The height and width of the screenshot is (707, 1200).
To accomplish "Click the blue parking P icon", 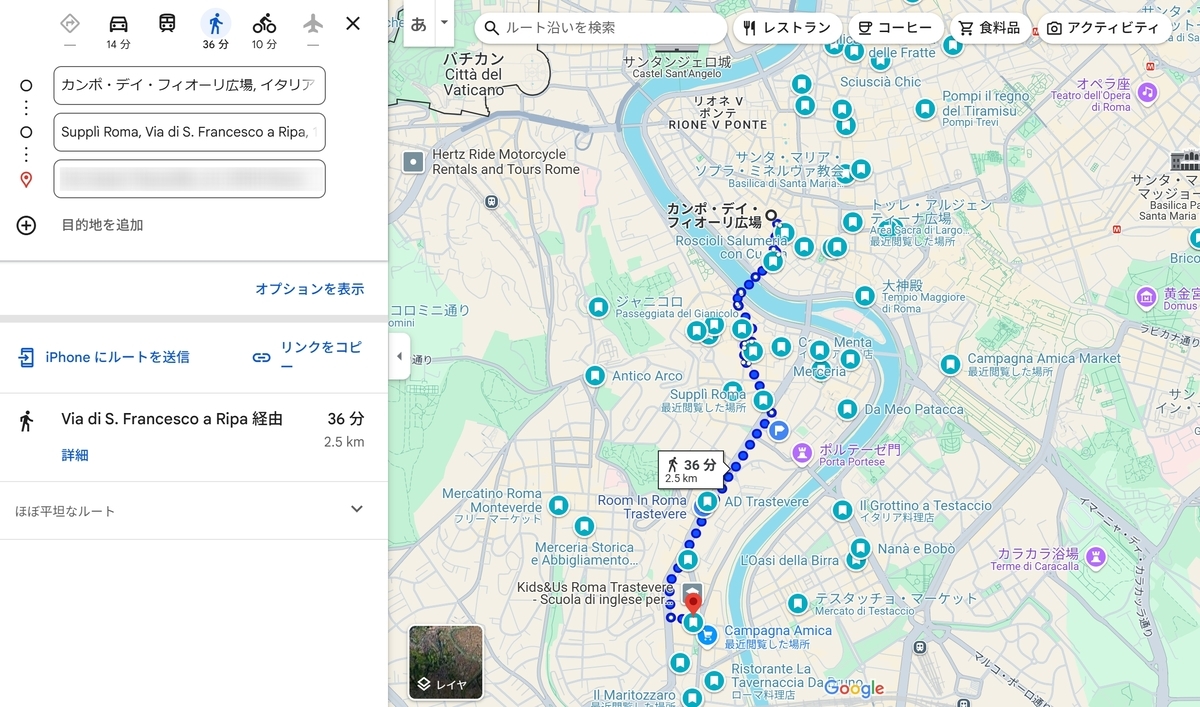I will (x=779, y=430).
